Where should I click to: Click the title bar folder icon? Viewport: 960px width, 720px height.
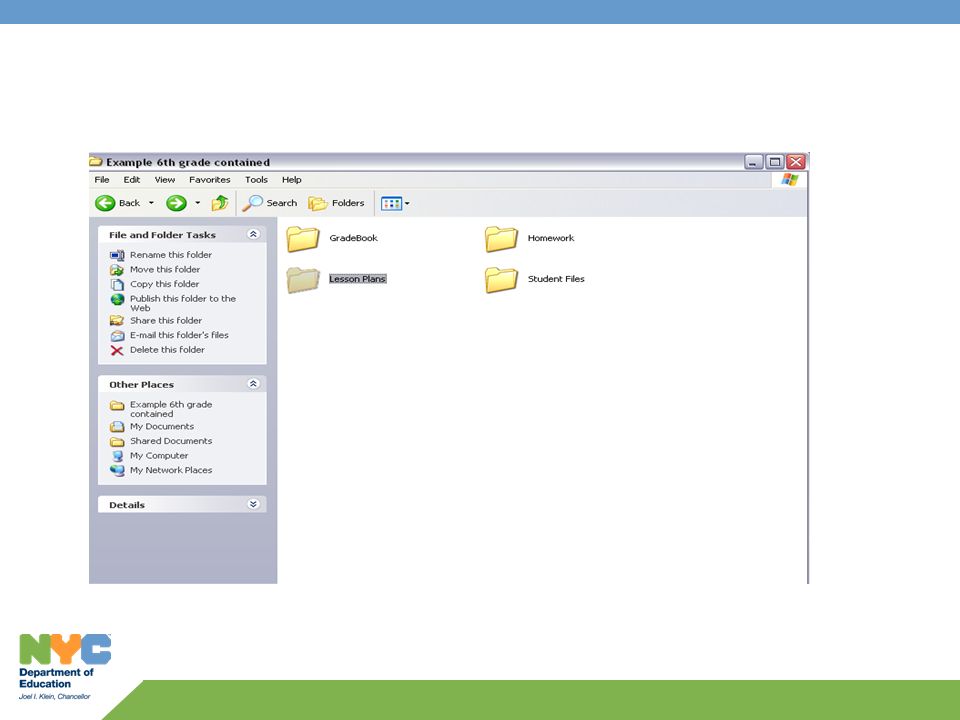96,162
